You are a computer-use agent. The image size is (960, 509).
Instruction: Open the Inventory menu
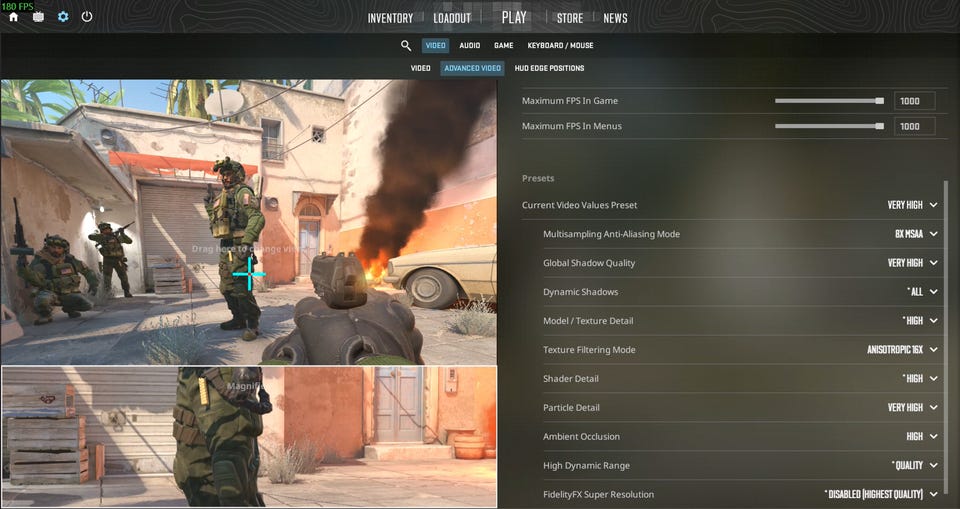(390, 18)
